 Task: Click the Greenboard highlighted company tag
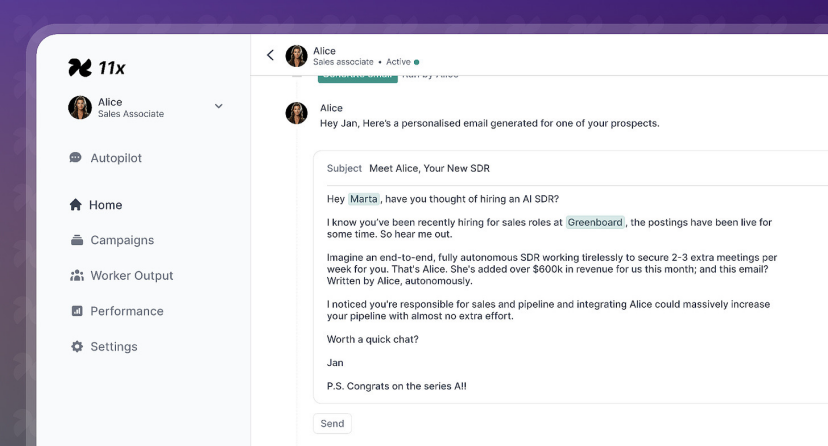click(x=595, y=222)
